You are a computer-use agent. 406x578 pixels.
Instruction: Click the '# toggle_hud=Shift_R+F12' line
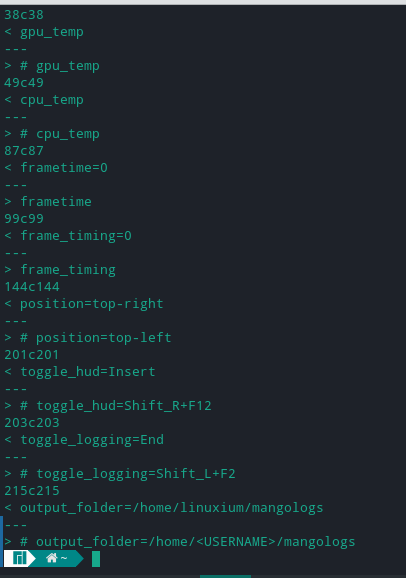pos(108,405)
